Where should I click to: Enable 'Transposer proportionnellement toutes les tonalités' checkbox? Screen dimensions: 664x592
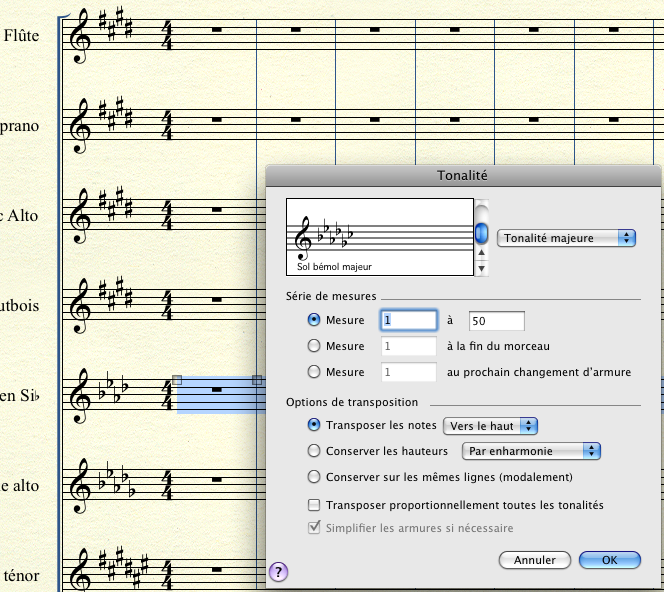pos(315,505)
